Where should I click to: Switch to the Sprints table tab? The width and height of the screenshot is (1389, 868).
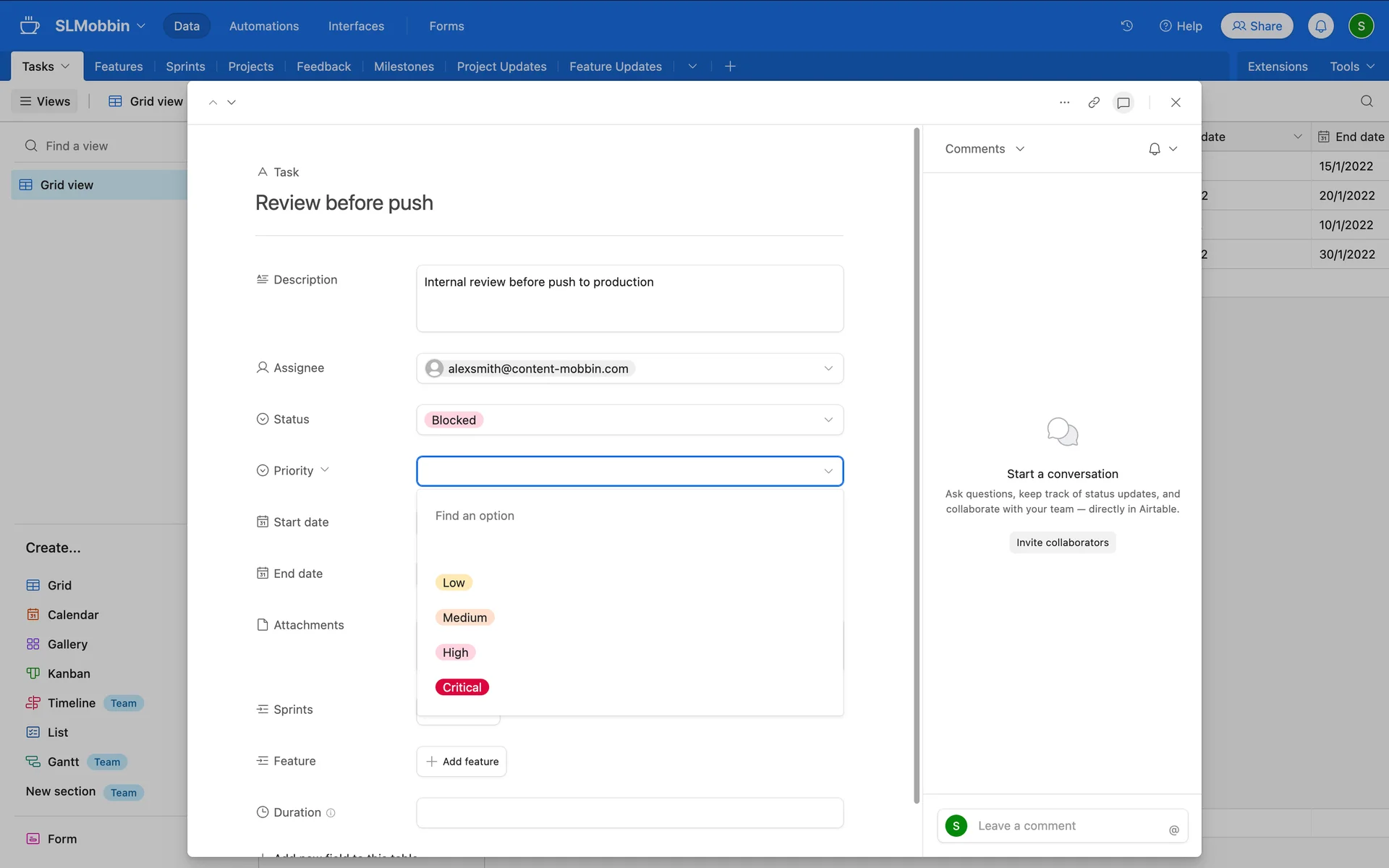(x=185, y=67)
